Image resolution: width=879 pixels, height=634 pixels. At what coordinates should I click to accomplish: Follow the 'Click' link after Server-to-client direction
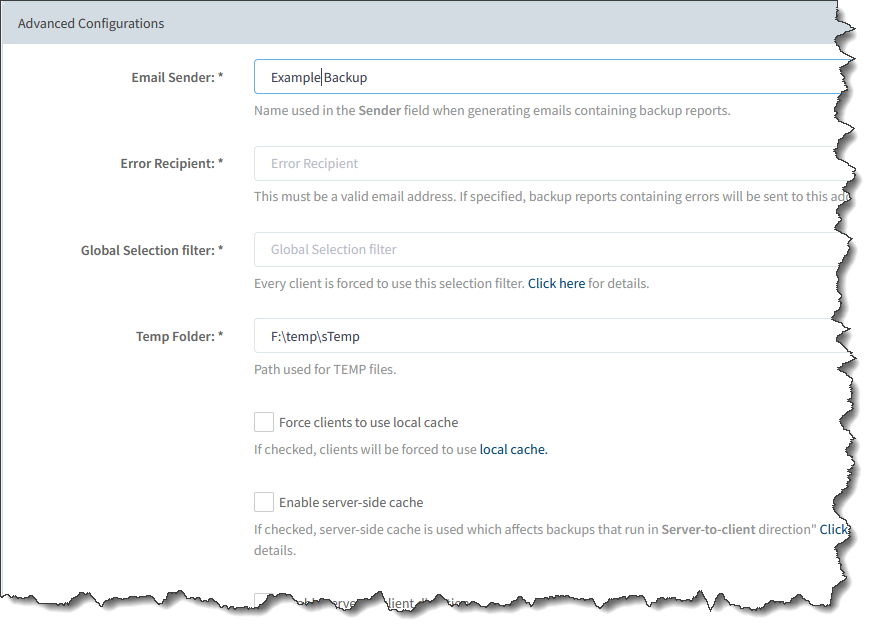click(x=834, y=529)
